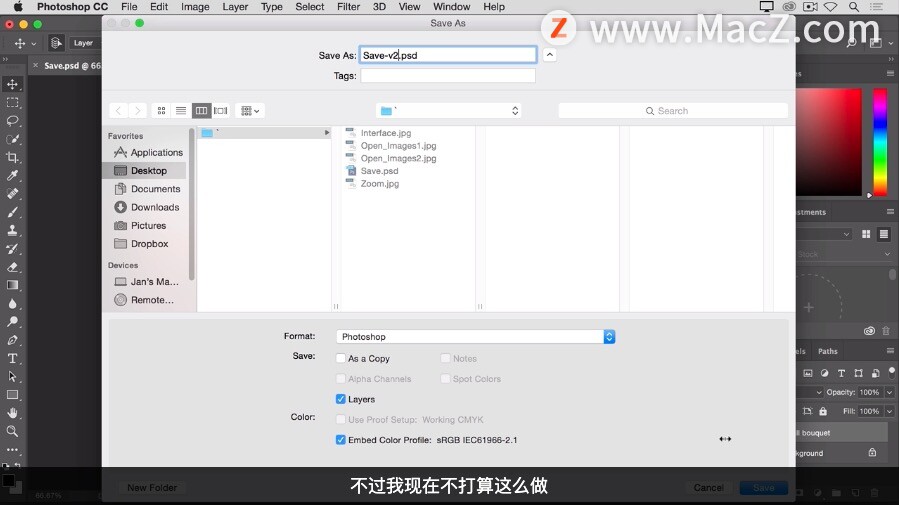This screenshot has height=505, width=899.
Task: Click into the Save As filename field
Action: pos(448,55)
